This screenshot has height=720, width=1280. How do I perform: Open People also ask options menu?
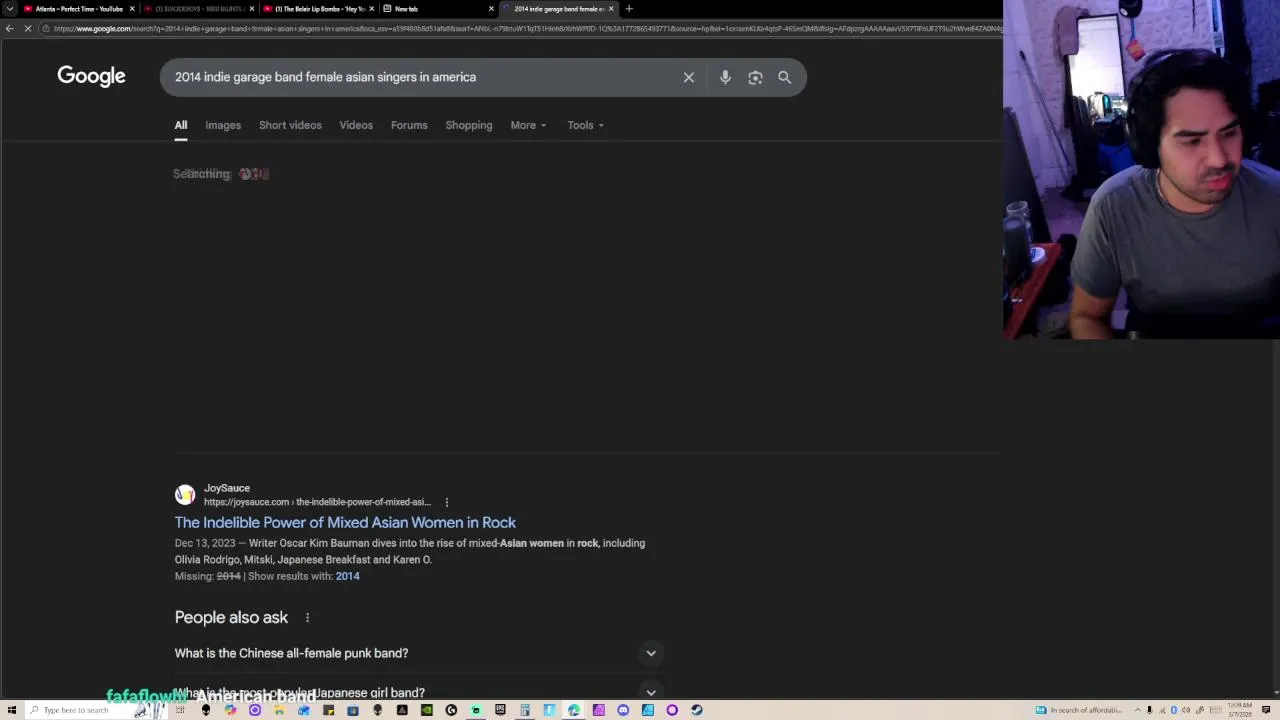click(x=307, y=618)
